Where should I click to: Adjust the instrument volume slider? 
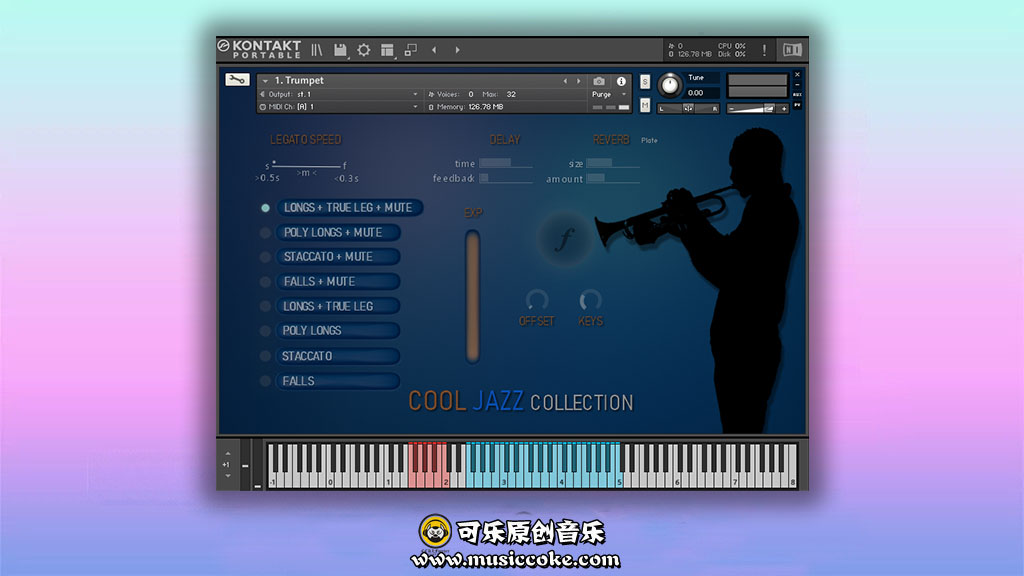coord(758,108)
